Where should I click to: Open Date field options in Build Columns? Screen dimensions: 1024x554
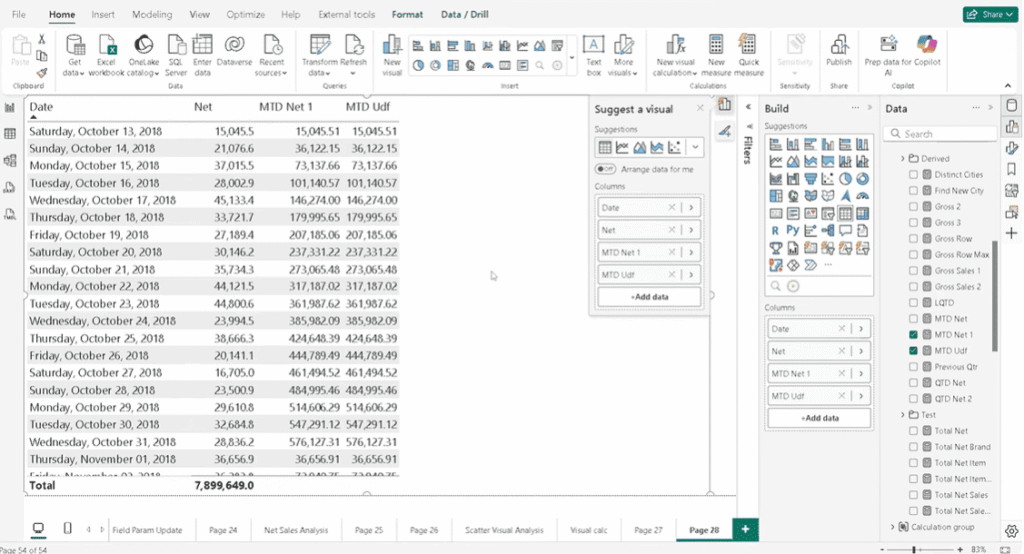tap(861, 329)
